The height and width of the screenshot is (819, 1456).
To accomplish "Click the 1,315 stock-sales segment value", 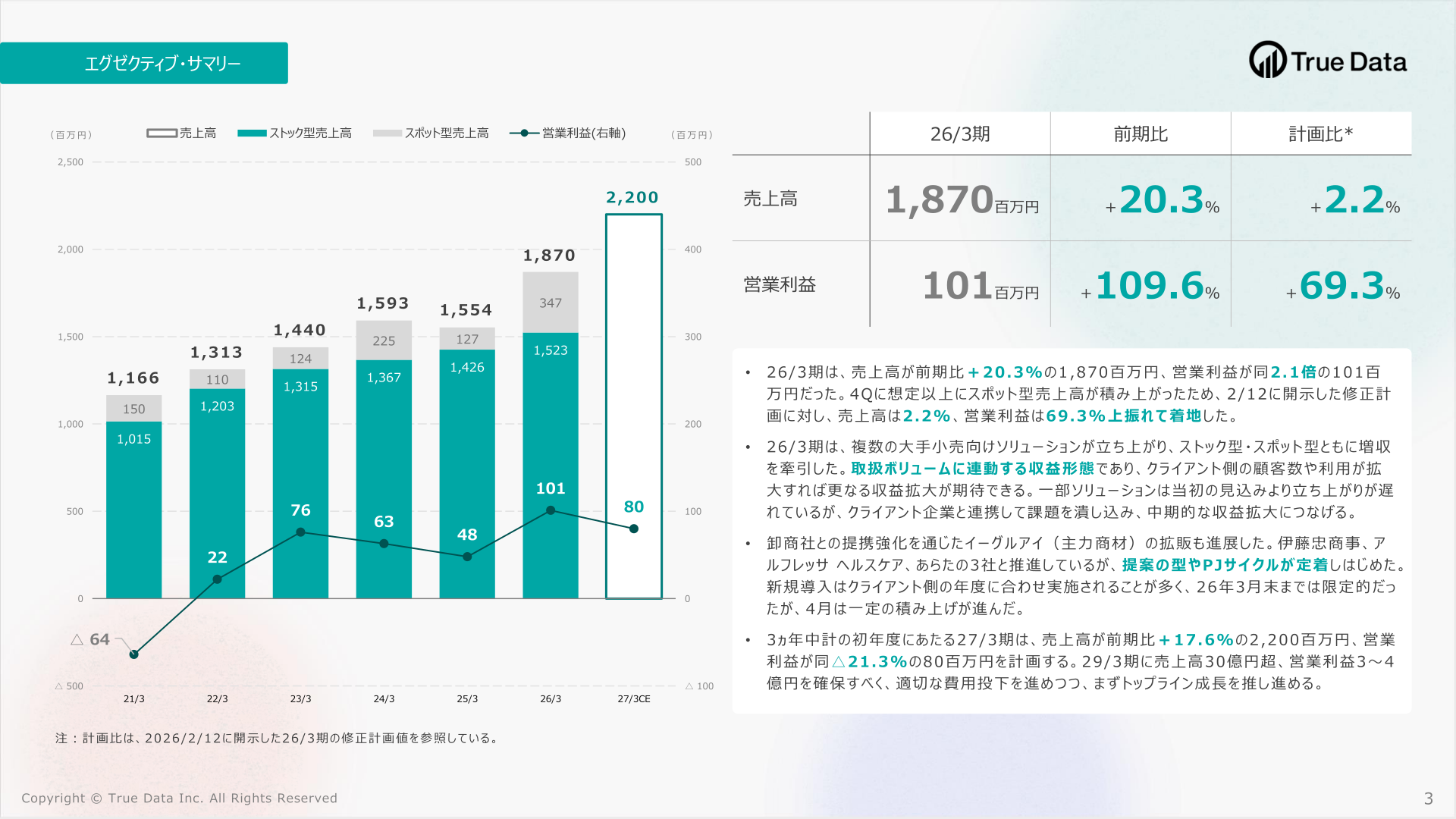I will point(300,387).
